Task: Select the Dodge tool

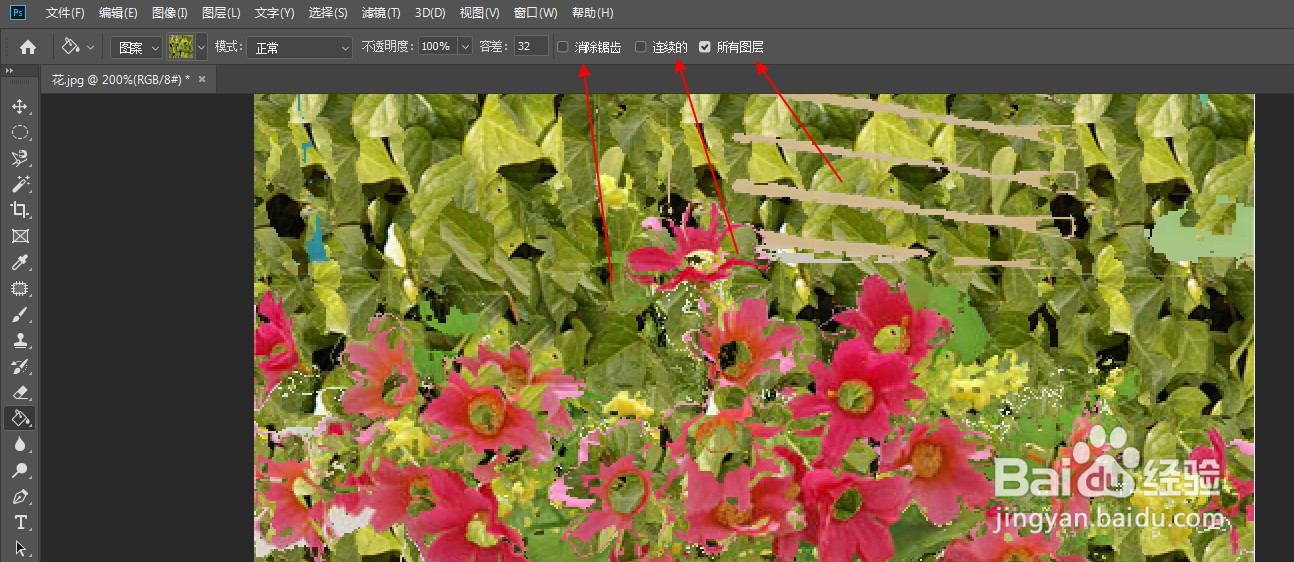Action: point(20,470)
